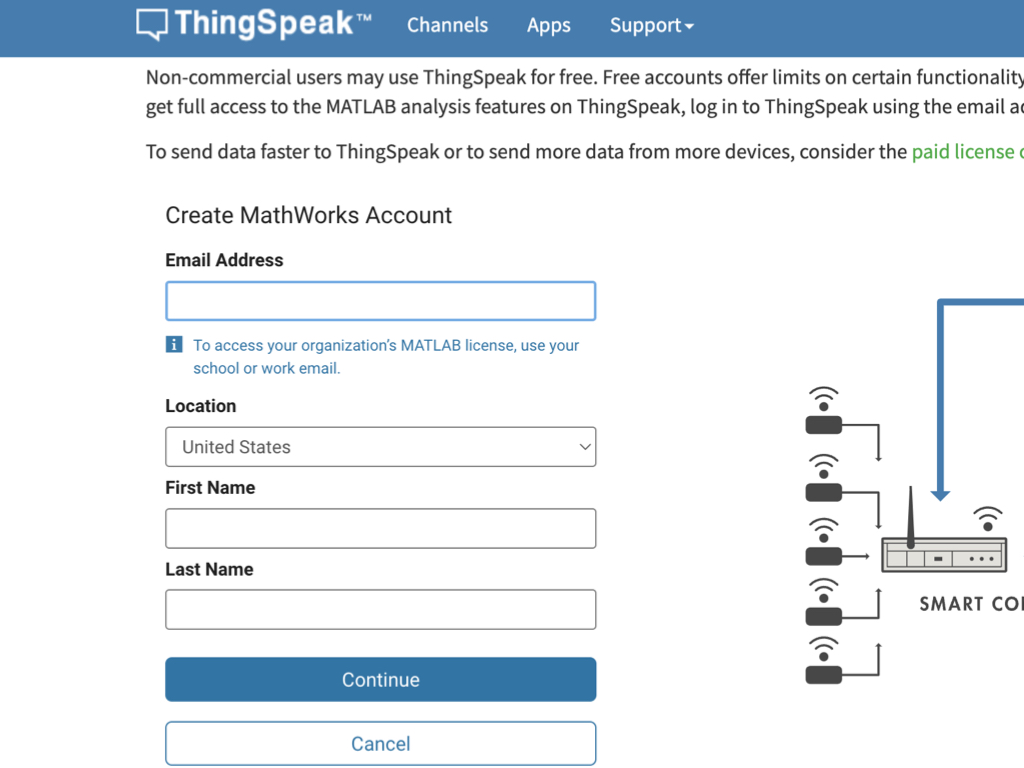Click into the Last Name field
The image size is (1024, 768).
coord(381,609)
